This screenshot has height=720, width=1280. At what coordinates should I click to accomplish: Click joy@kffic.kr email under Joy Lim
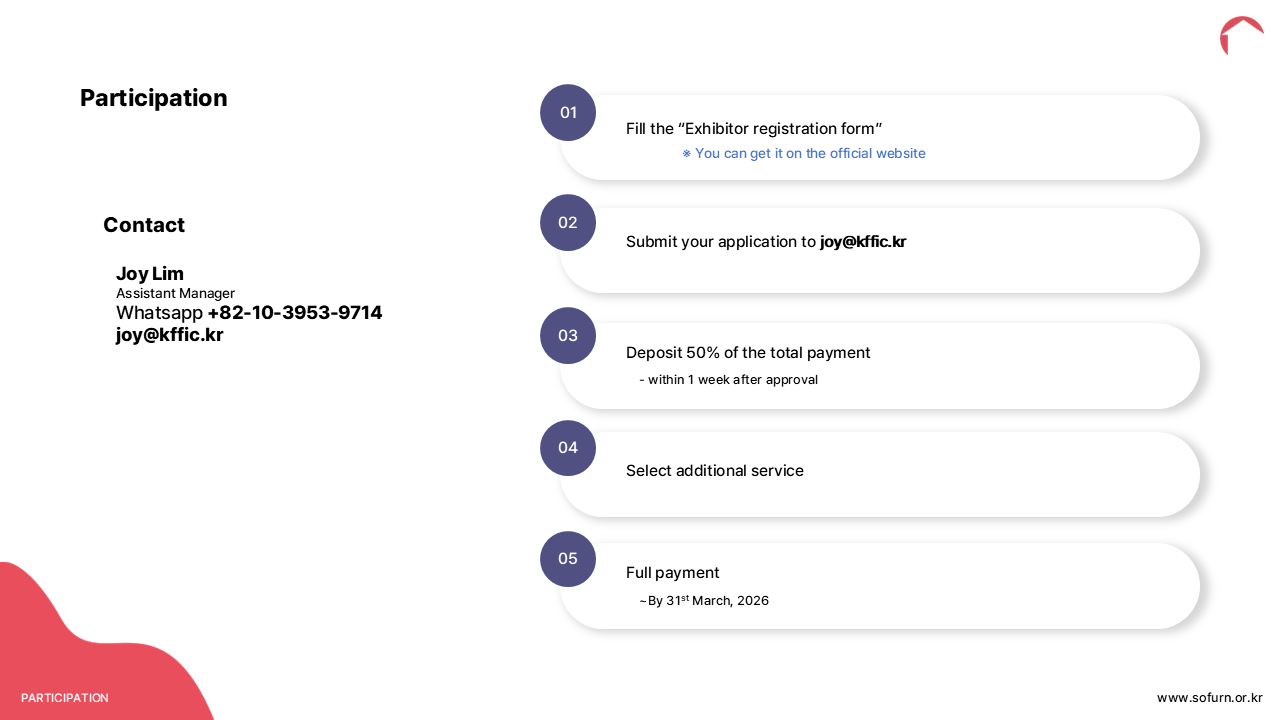pos(169,335)
